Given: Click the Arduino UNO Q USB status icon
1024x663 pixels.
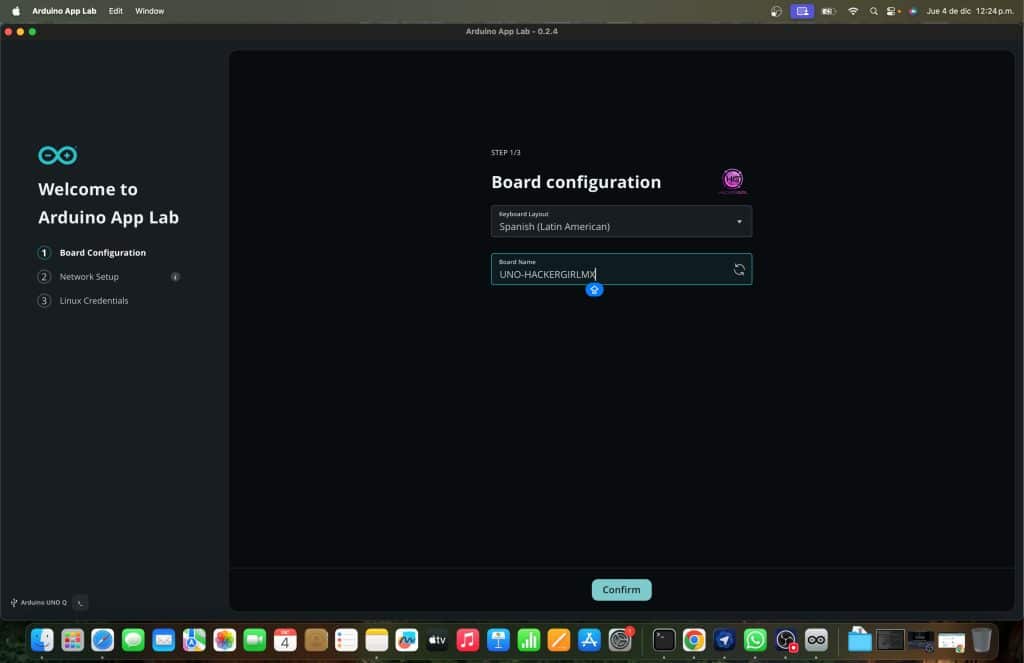Looking at the screenshot, I should [14, 603].
